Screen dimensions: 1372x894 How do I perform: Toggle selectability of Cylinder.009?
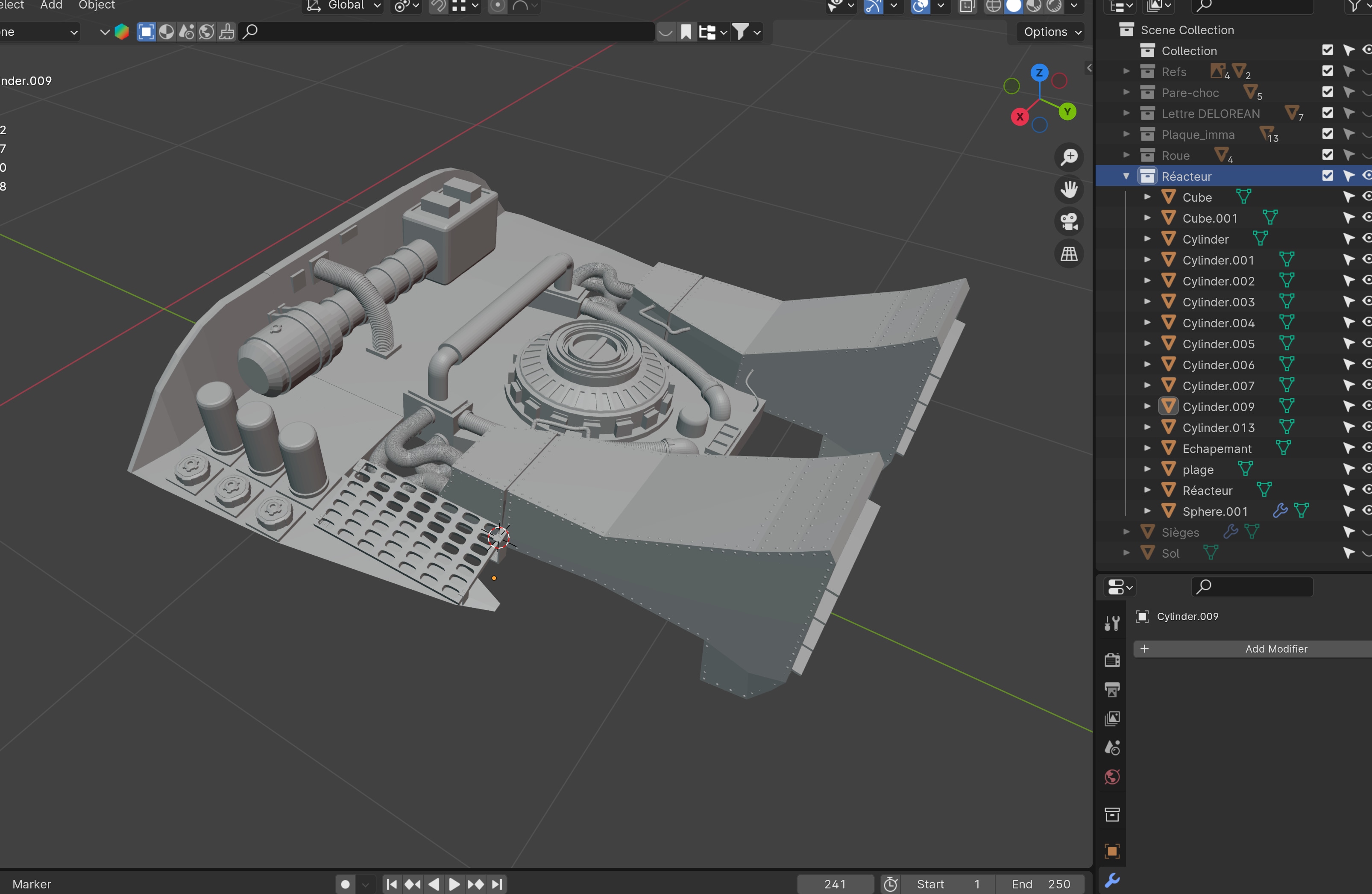coord(1349,407)
